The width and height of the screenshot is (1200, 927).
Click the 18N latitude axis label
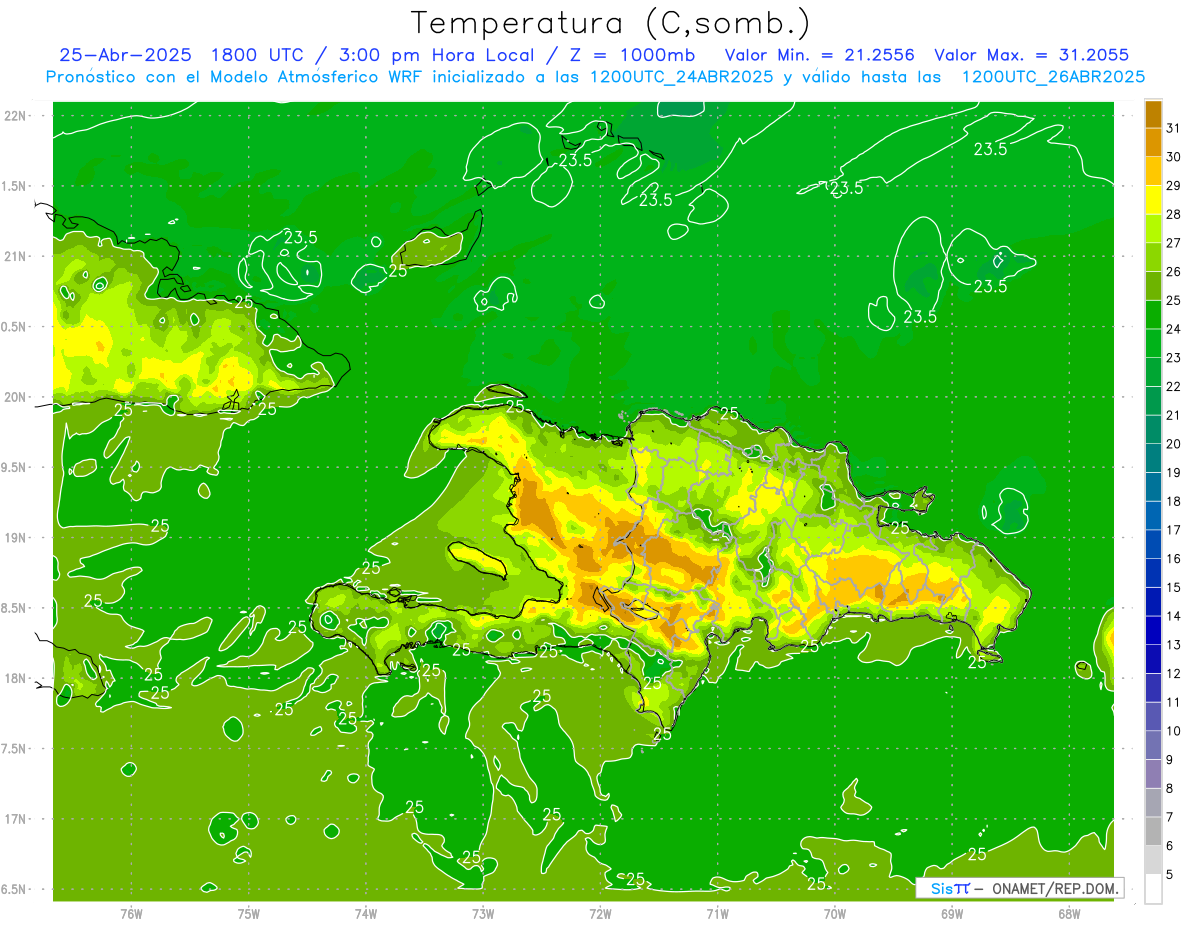(x=16, y=679)
